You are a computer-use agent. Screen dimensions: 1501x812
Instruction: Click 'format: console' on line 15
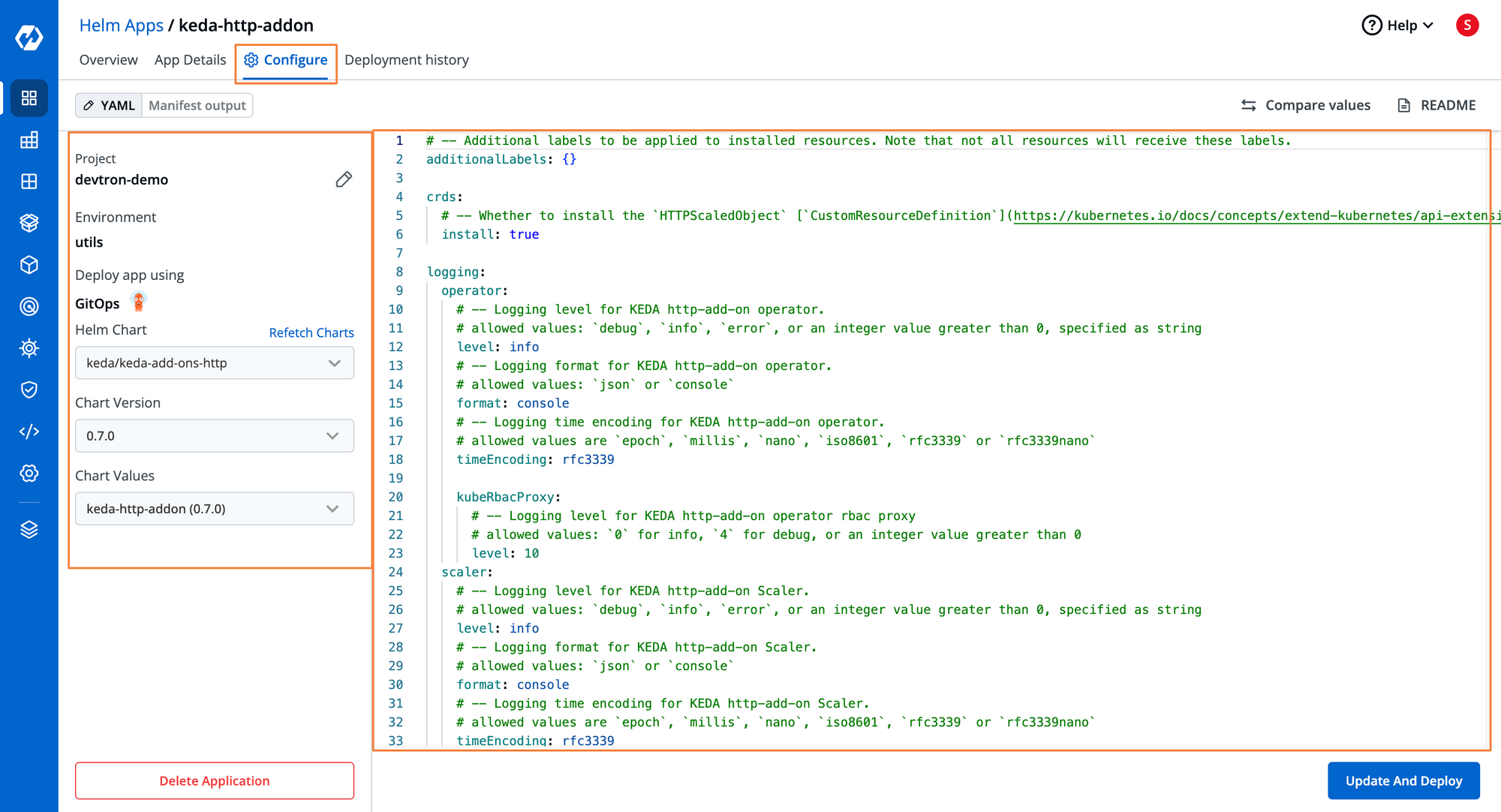point(513,404)
